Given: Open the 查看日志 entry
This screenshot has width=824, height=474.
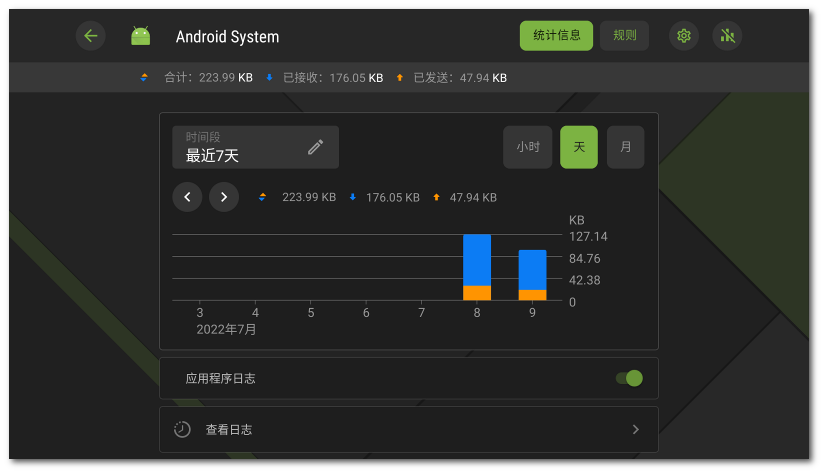Looking at the screenshot, I should coord(409,430).
